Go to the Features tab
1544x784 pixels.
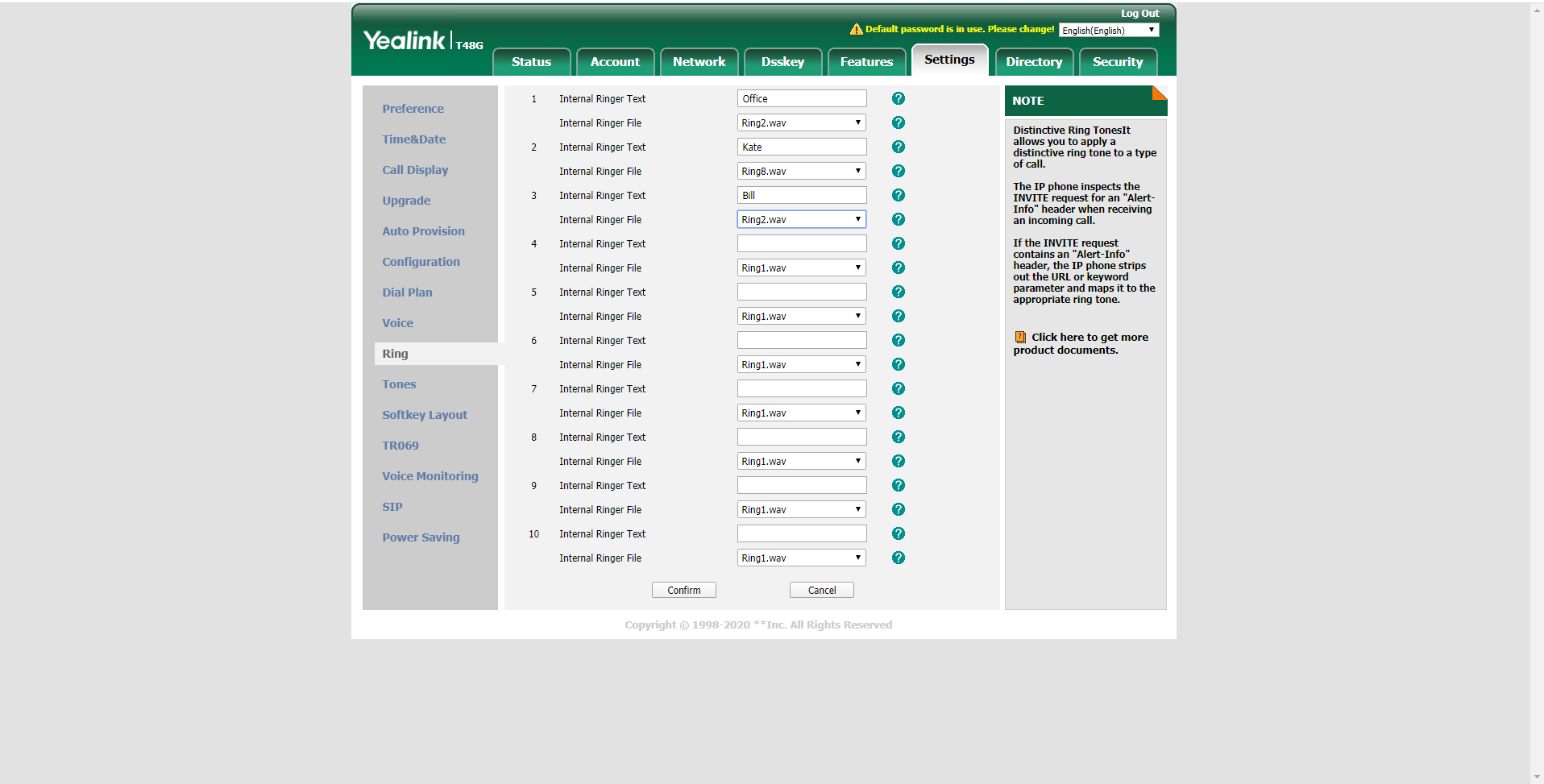[866, 62]
